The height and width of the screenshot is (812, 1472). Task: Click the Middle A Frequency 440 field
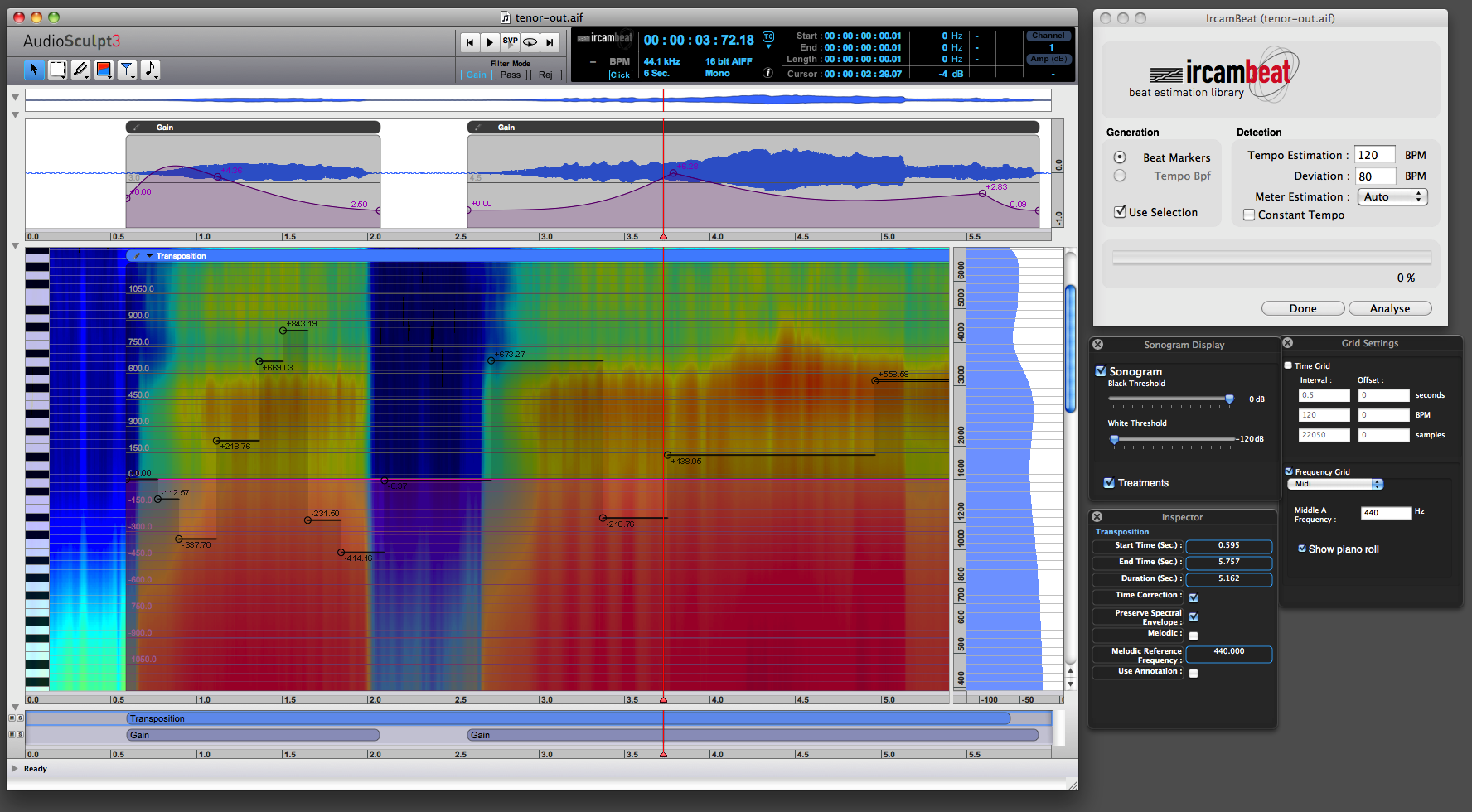point(1386,513)
